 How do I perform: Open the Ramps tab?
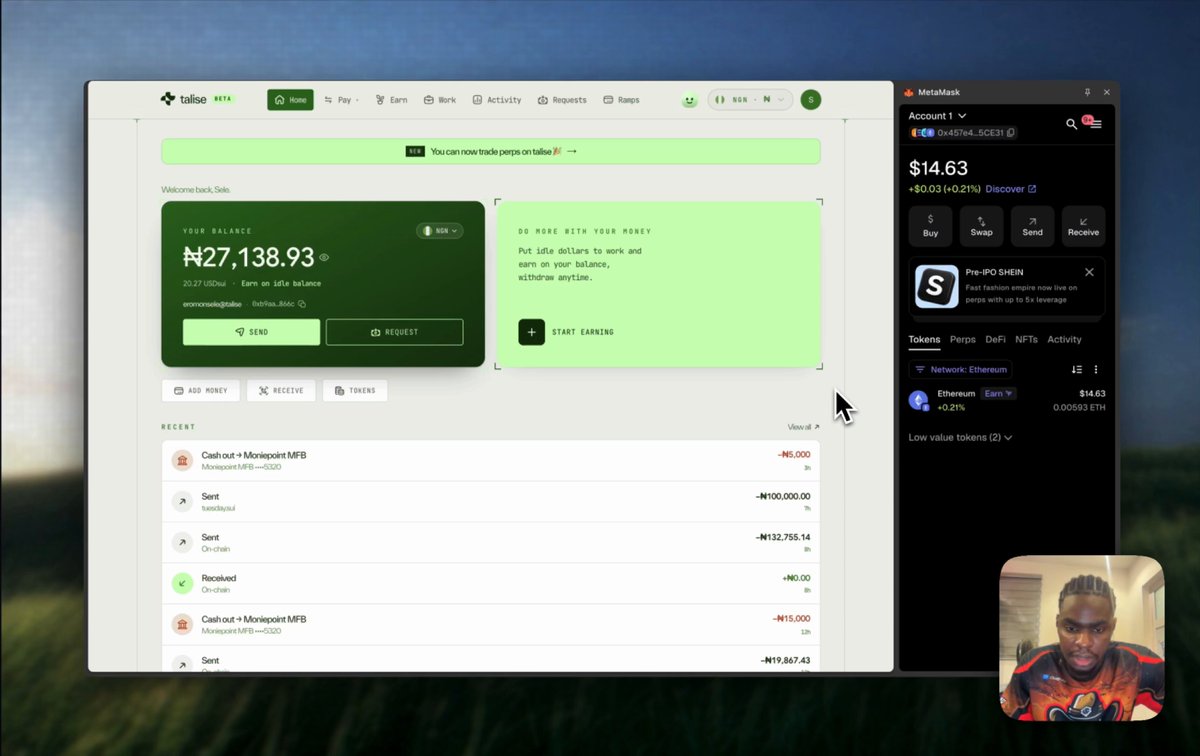621,100
